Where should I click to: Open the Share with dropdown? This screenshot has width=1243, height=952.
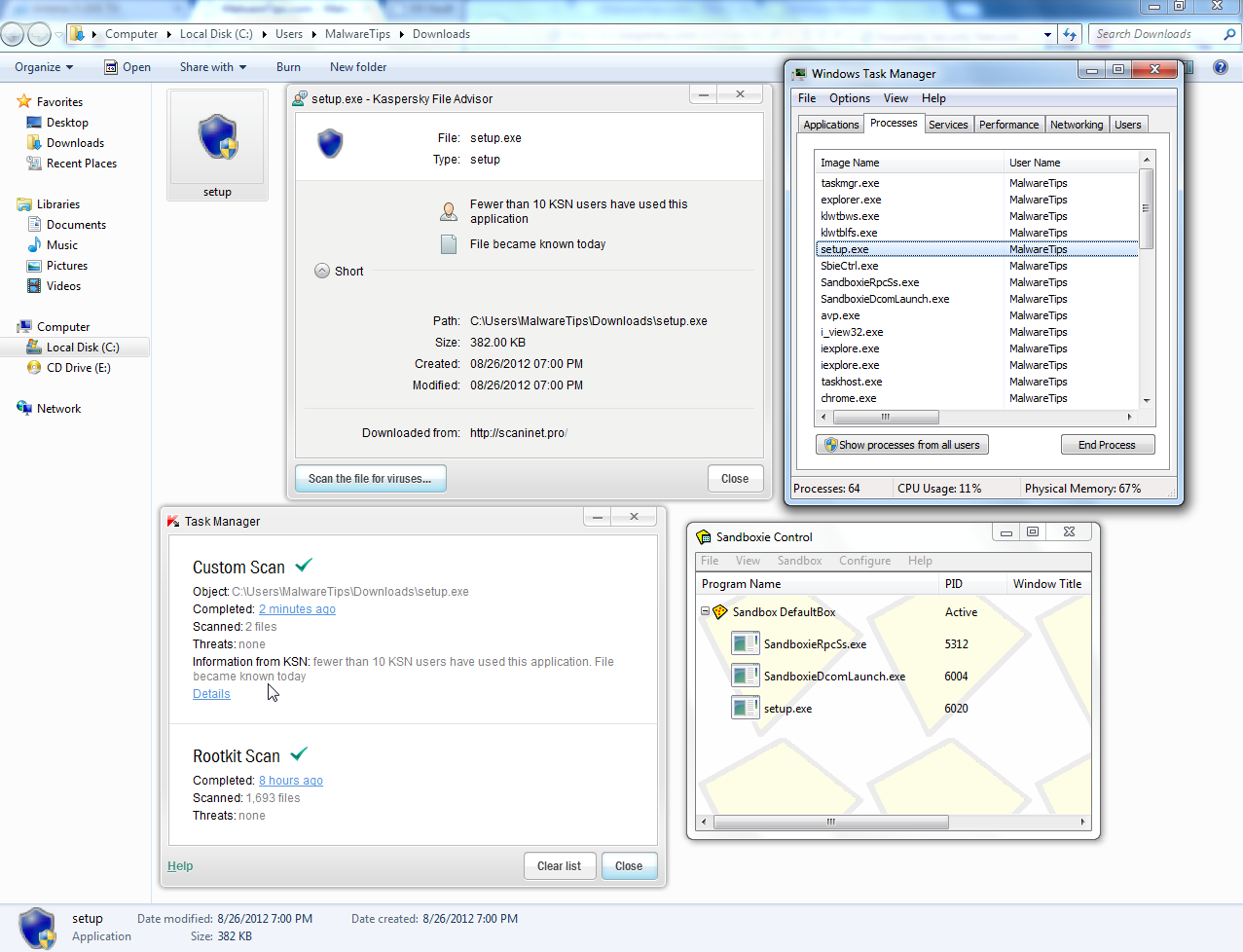213,67
